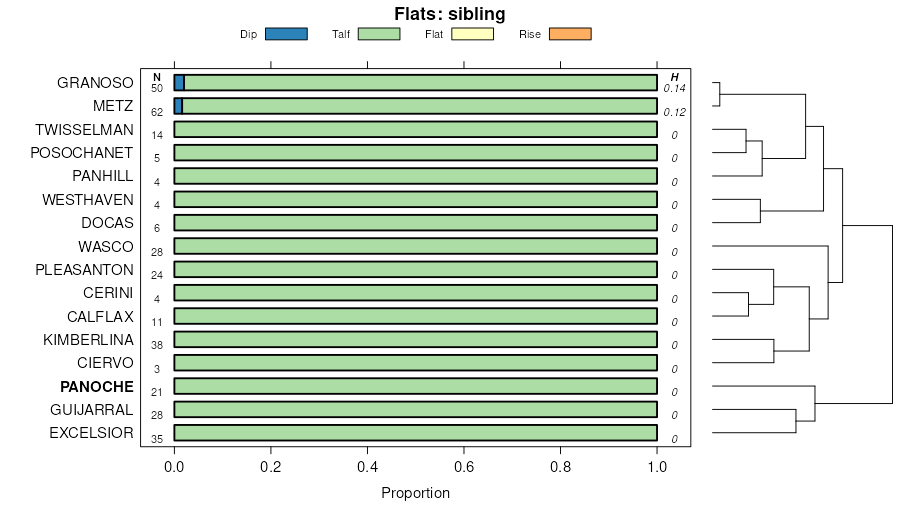The width and height of the screenshot is (900, 520).
Task: Click the blue Dip segment in METZ bar
Action: click(178, 106)
